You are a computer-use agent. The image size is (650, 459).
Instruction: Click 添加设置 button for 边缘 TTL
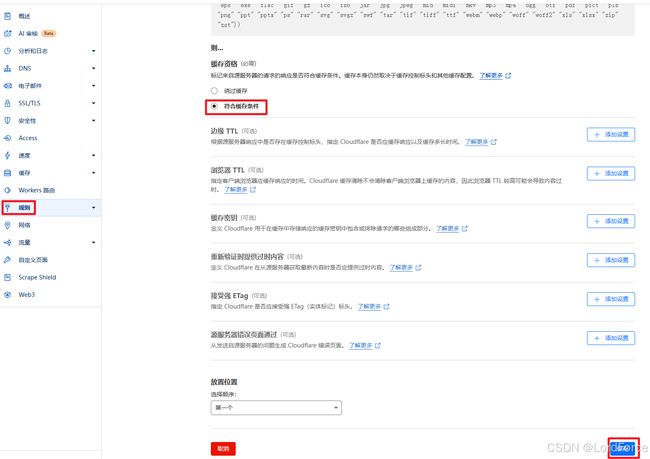611,134
